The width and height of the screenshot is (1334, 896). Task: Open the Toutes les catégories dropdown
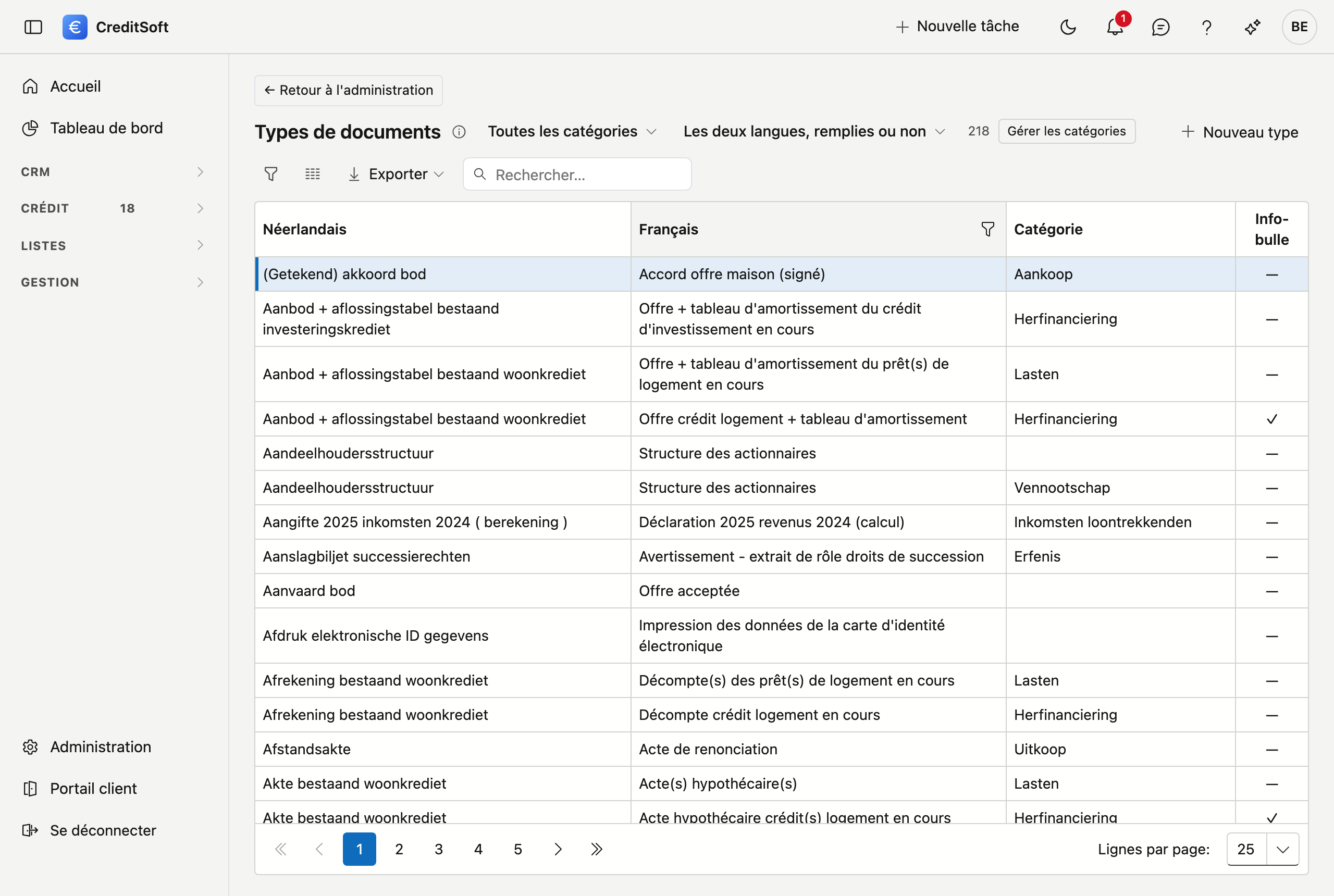pyautogui.click(x=572, y=131)
